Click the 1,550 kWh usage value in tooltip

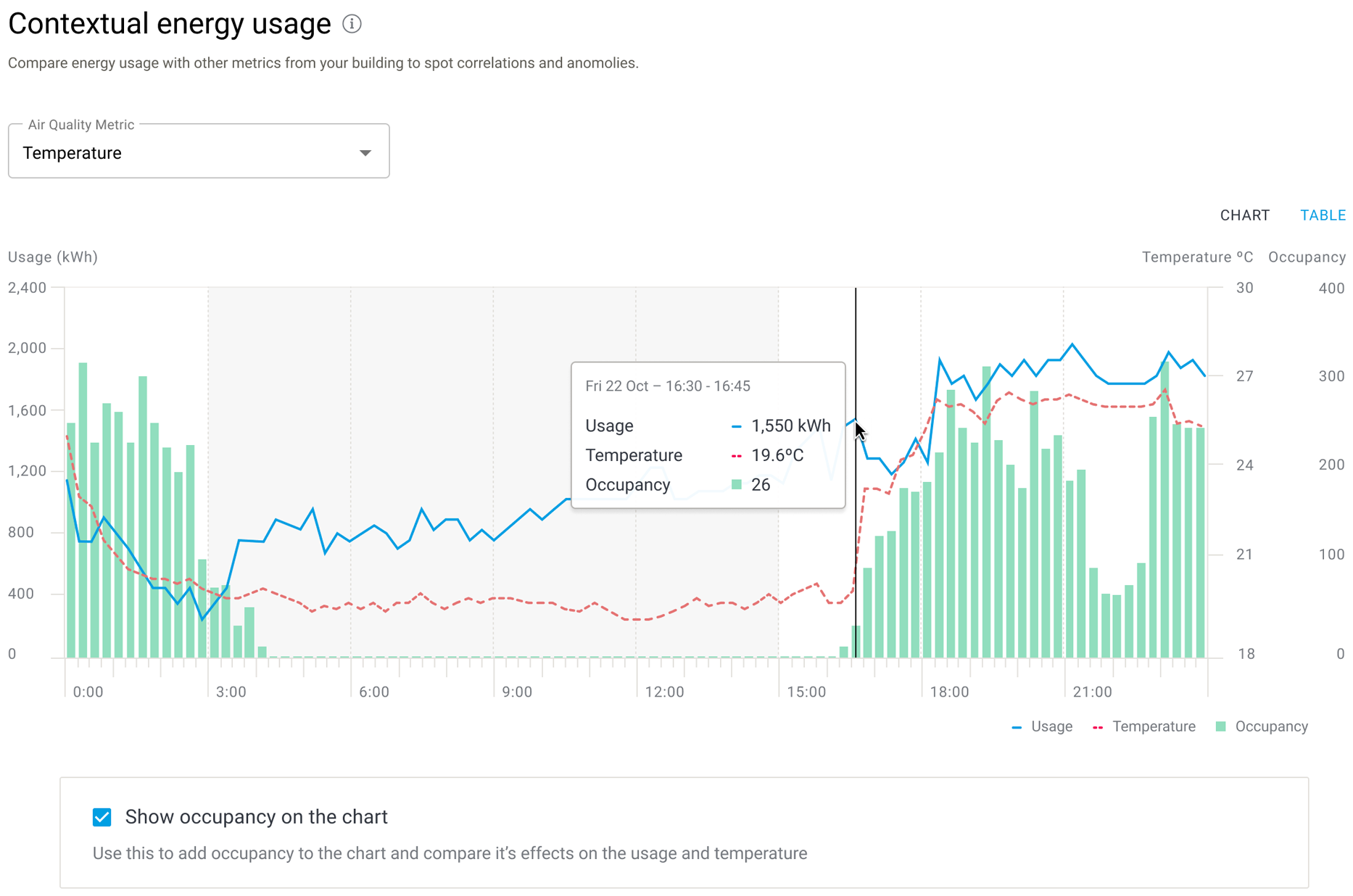[x=790, y=426]
